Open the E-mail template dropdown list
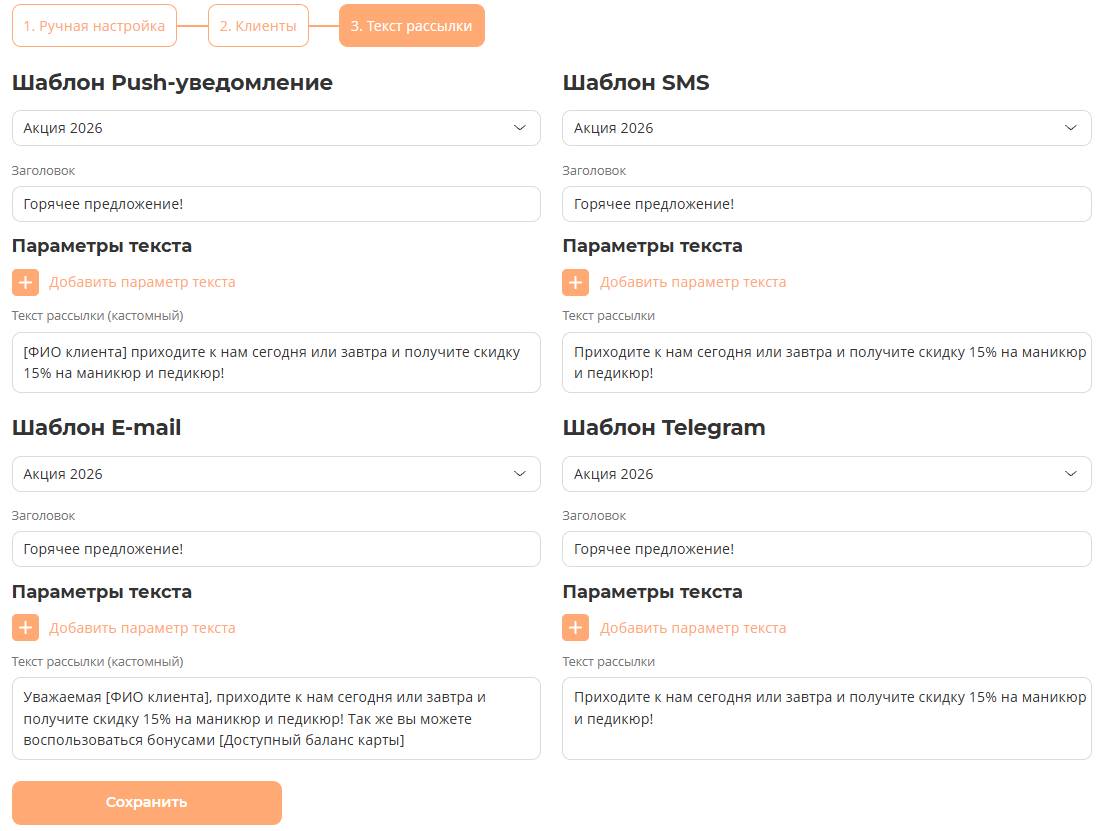 tap(276, 474)
